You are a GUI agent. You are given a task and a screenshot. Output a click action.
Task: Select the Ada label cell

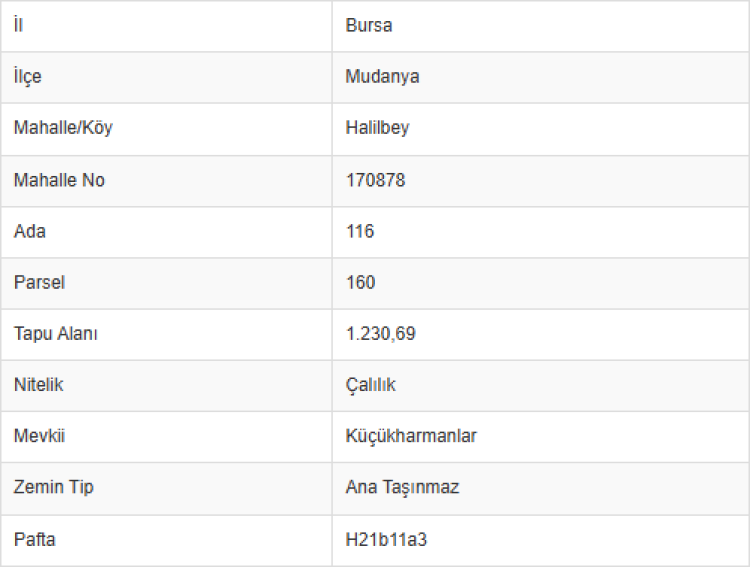30,231
